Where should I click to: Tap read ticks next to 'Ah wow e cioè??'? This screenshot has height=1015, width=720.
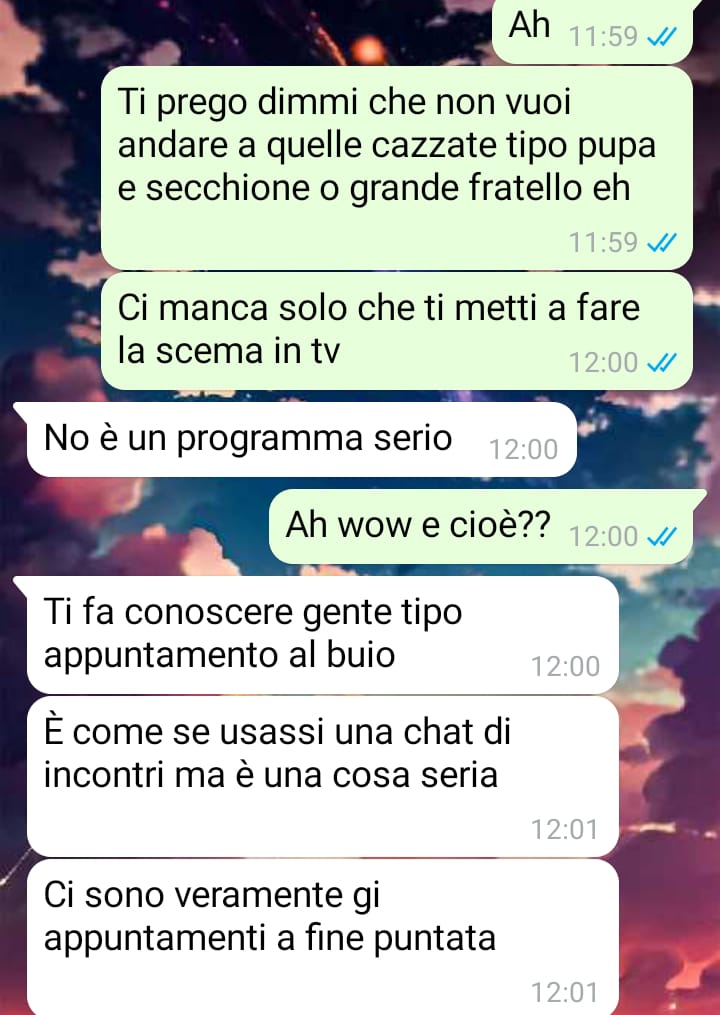662,536
